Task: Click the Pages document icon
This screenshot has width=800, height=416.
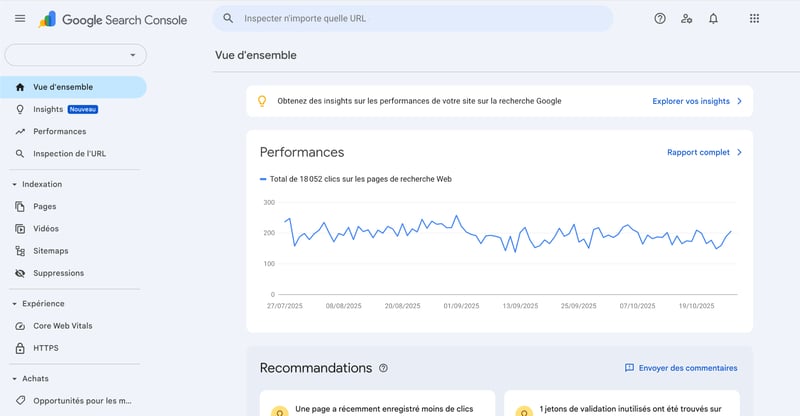Action: pyautogui.click(x=20, y=206)
